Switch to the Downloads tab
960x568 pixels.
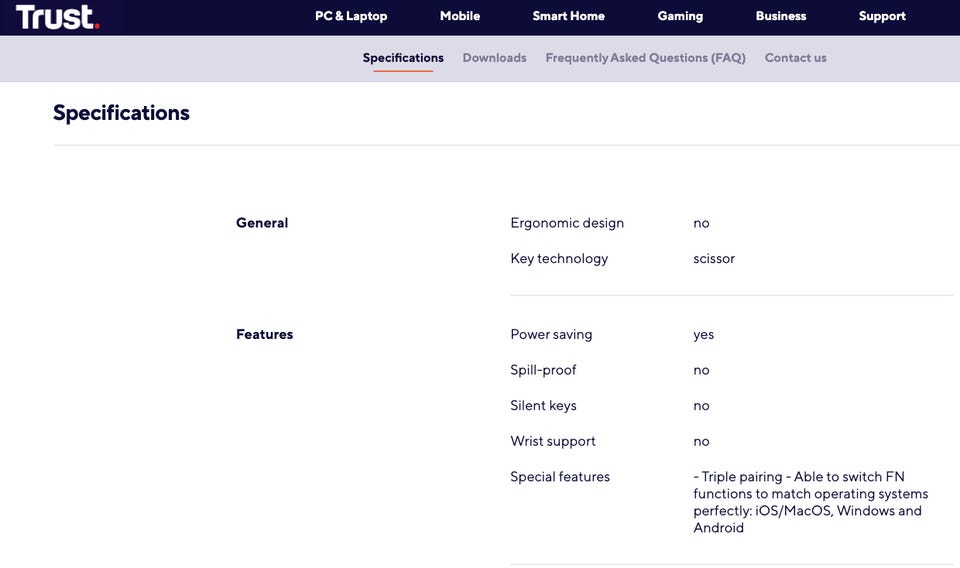click(494, 58)
